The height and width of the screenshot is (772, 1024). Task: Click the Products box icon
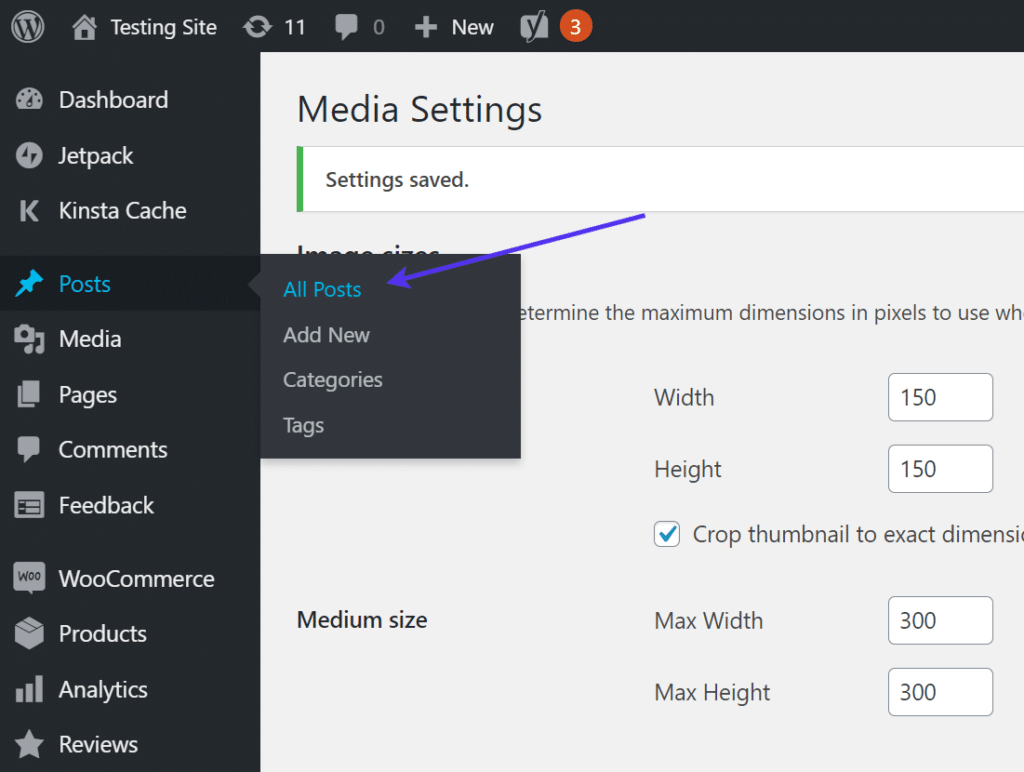(x=30, y=633)
